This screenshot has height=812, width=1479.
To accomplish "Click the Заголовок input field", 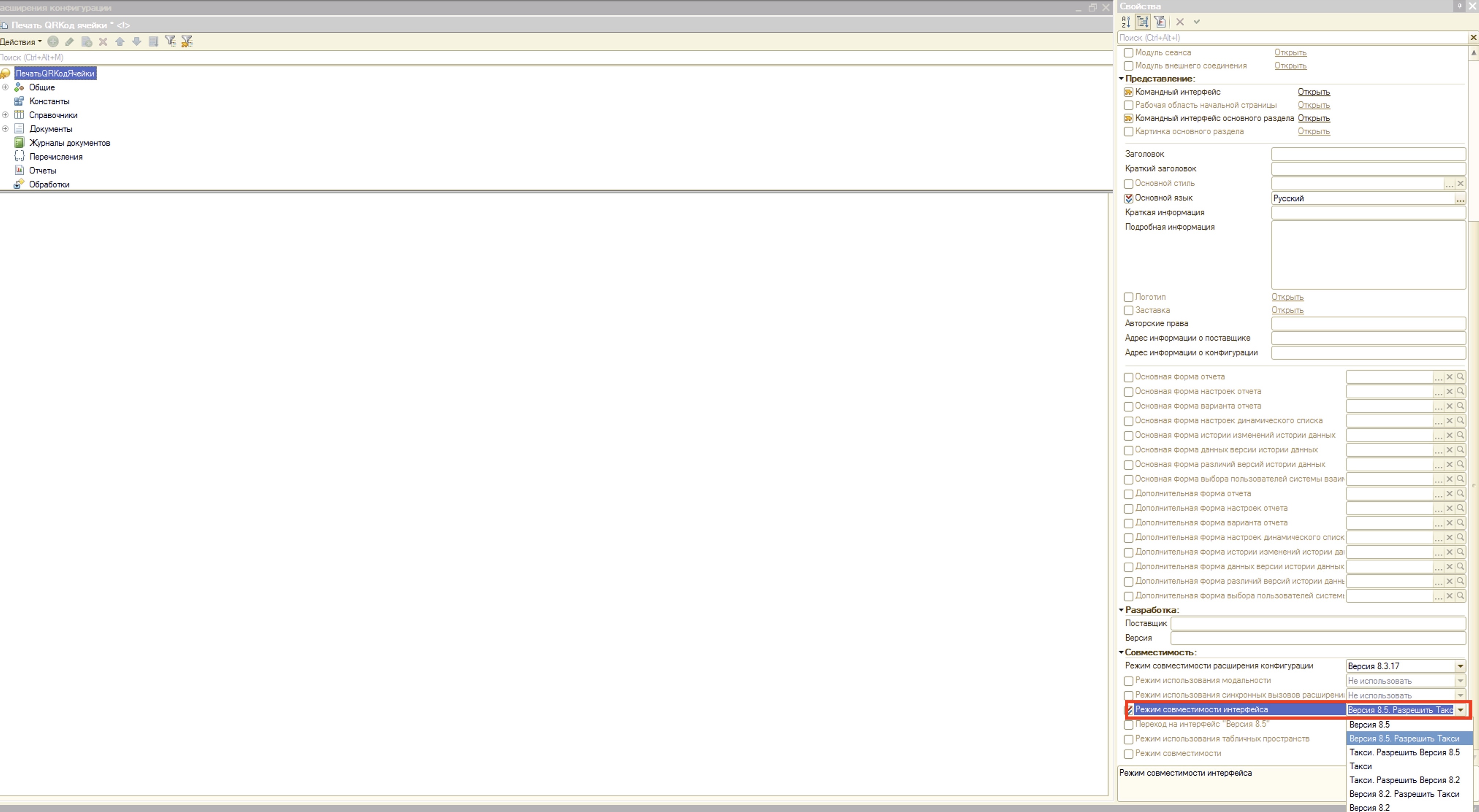I will [x=1368, y=154].
